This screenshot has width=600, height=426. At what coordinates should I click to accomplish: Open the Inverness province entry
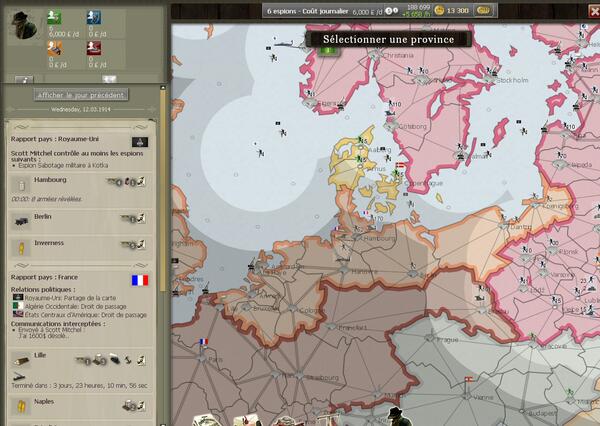coord(80,247)
